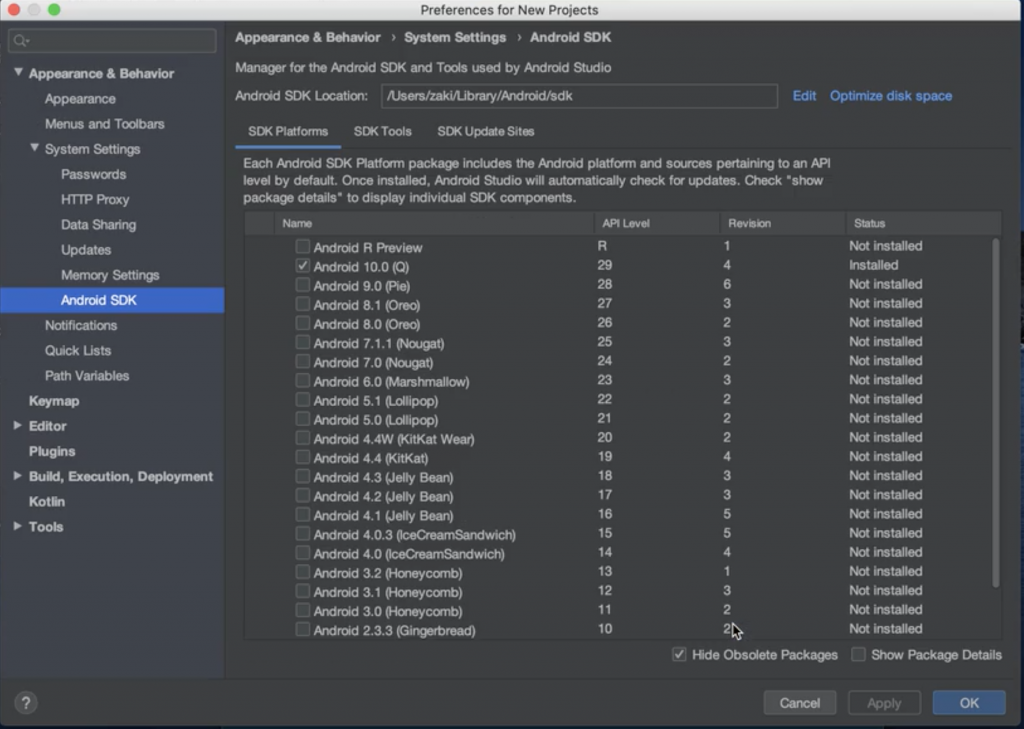Viewport: 1024px width, 729px height.
Task: Click Android 4.0.3 (IceCreamSandwich) row text
Action: (415, 534)
